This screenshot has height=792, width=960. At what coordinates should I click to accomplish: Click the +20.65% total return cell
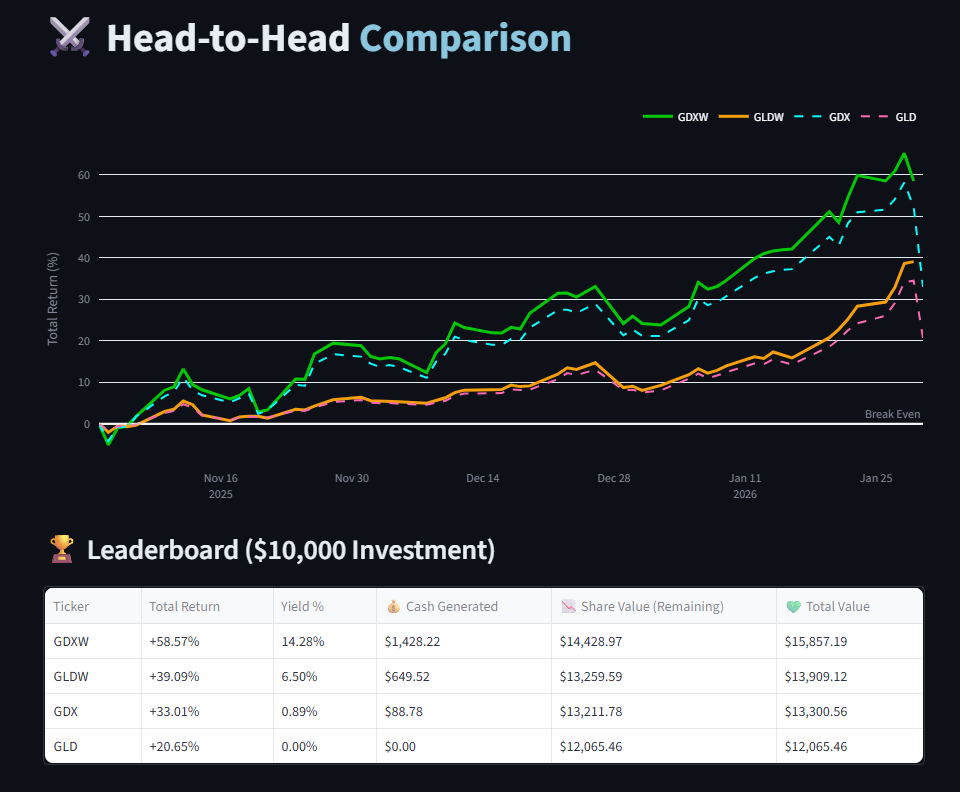(207, 746)
